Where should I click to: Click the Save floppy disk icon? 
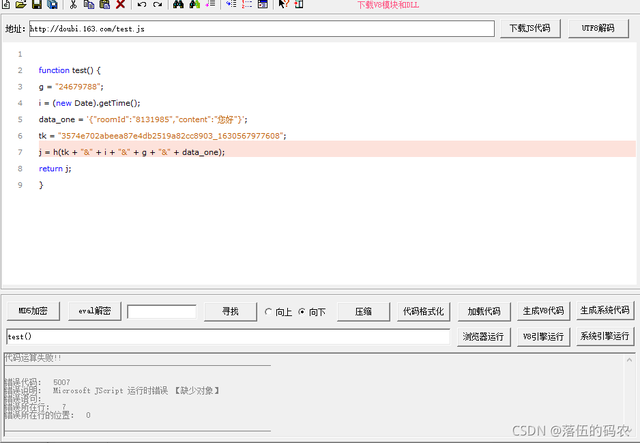[36, 5]
